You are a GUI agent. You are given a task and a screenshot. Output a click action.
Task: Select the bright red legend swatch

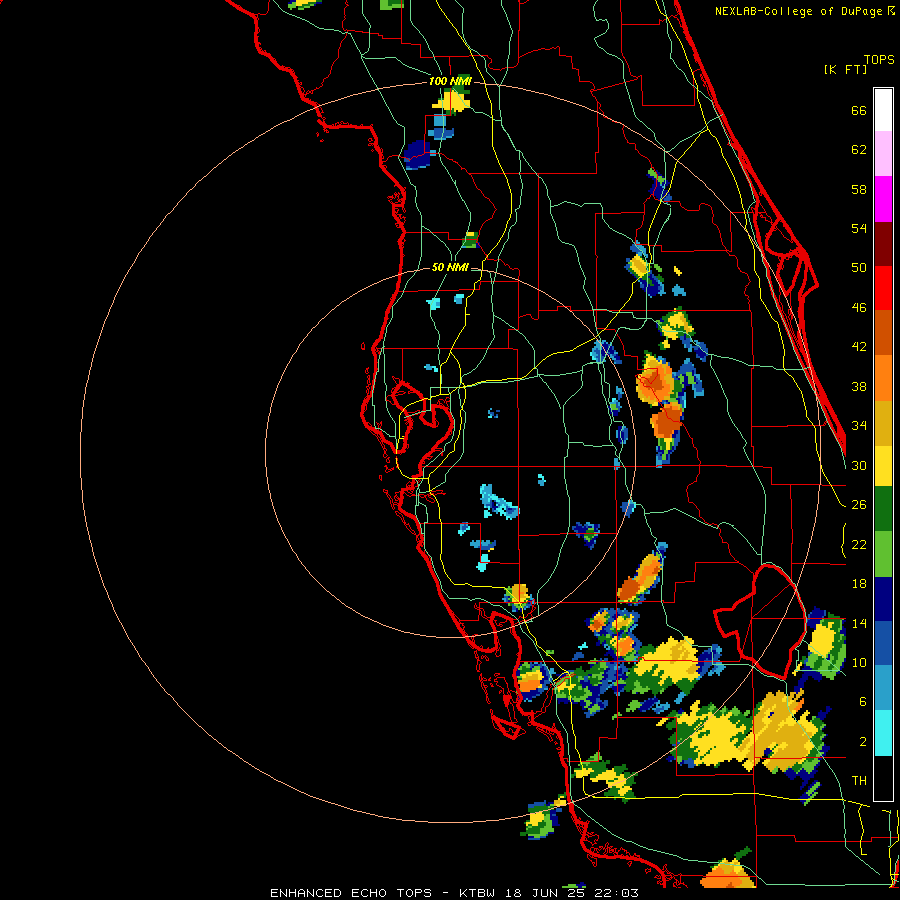[x=883, y=288]
